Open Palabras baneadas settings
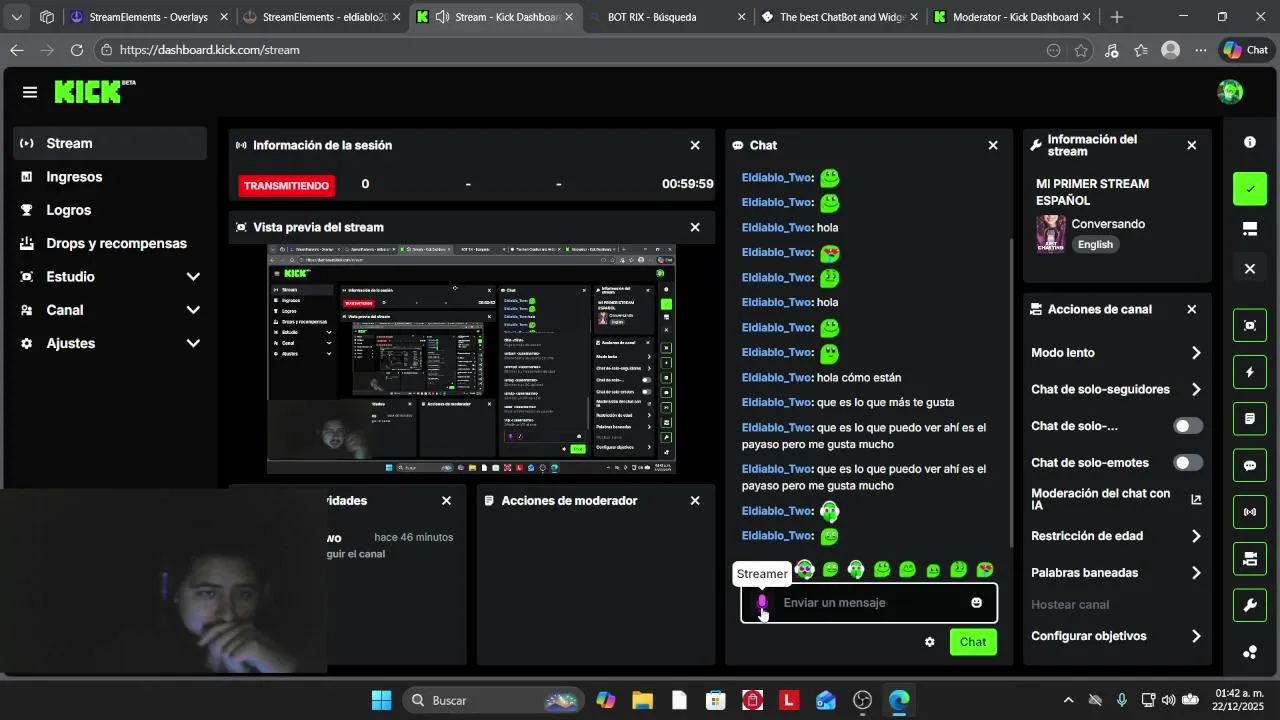The width and height of the screenshot is (1280, 720). [x=1116, y=573]
